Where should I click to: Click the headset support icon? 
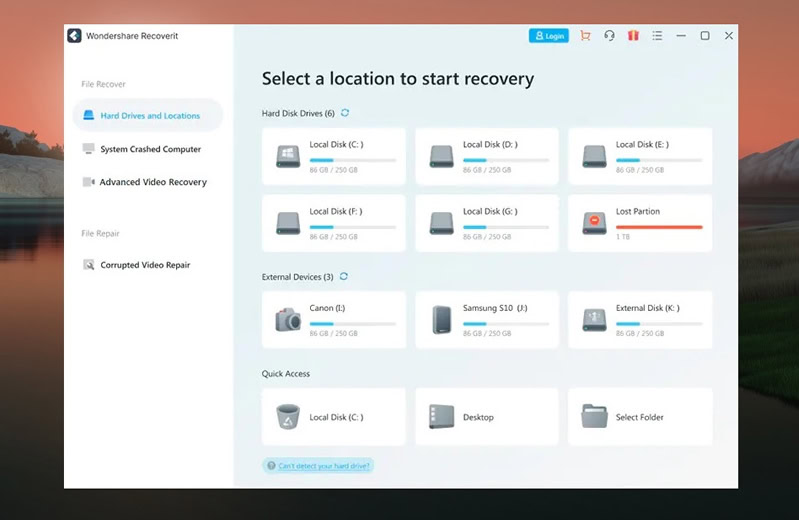[609, 36]
